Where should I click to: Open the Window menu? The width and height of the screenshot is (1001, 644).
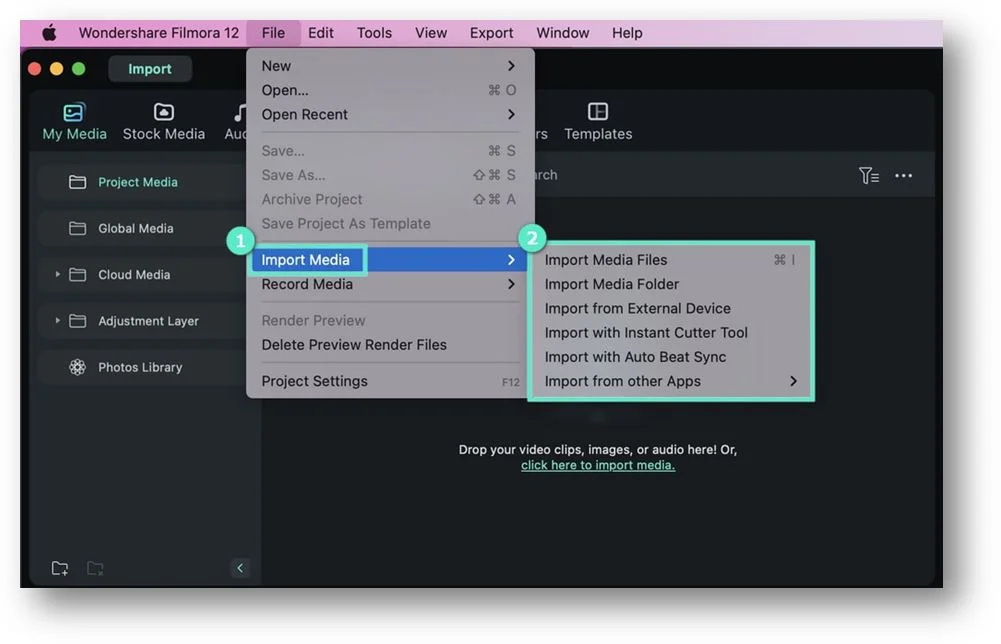click(562, 33)
